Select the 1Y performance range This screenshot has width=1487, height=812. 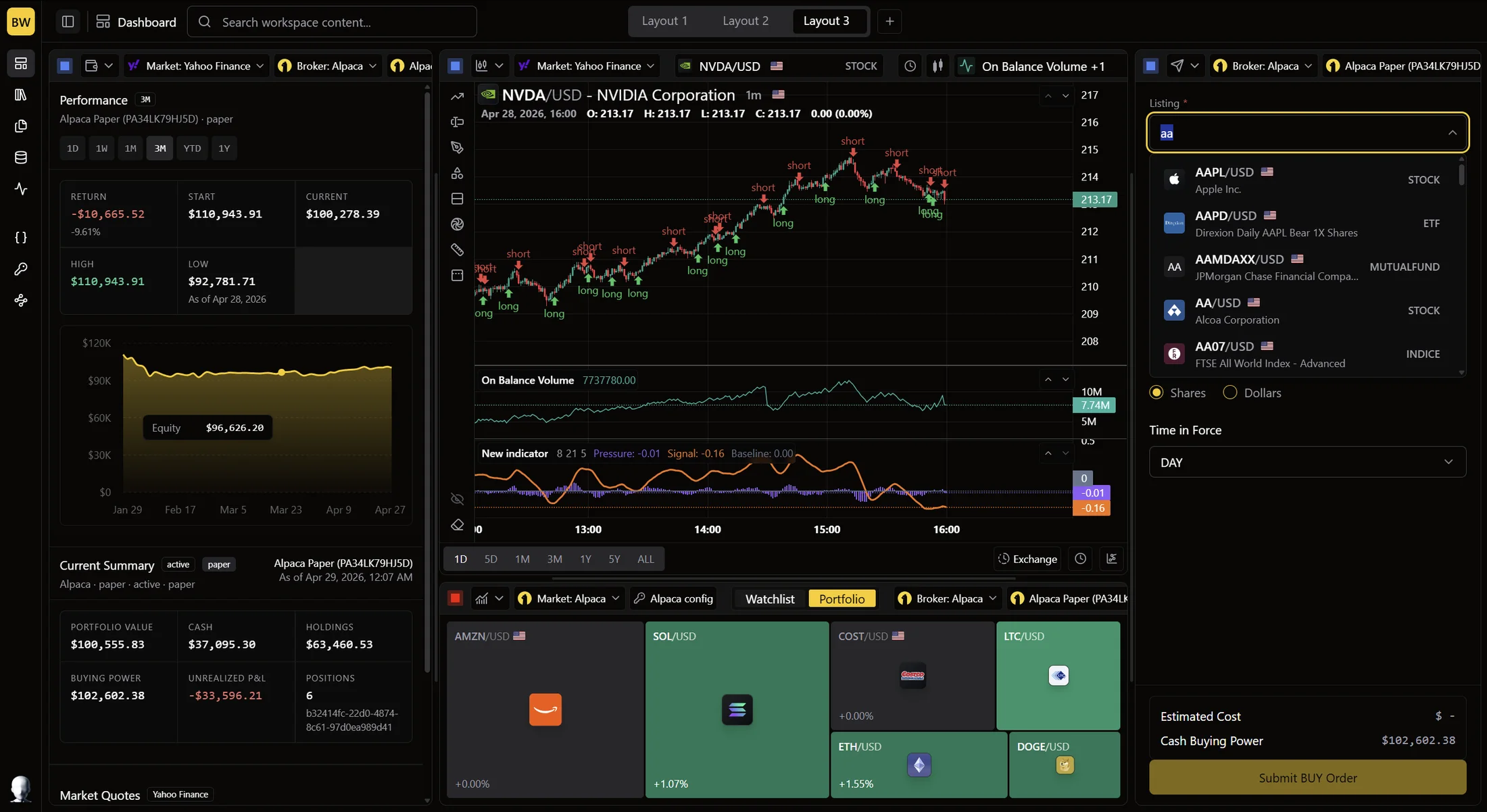click(x=224, y=149)
